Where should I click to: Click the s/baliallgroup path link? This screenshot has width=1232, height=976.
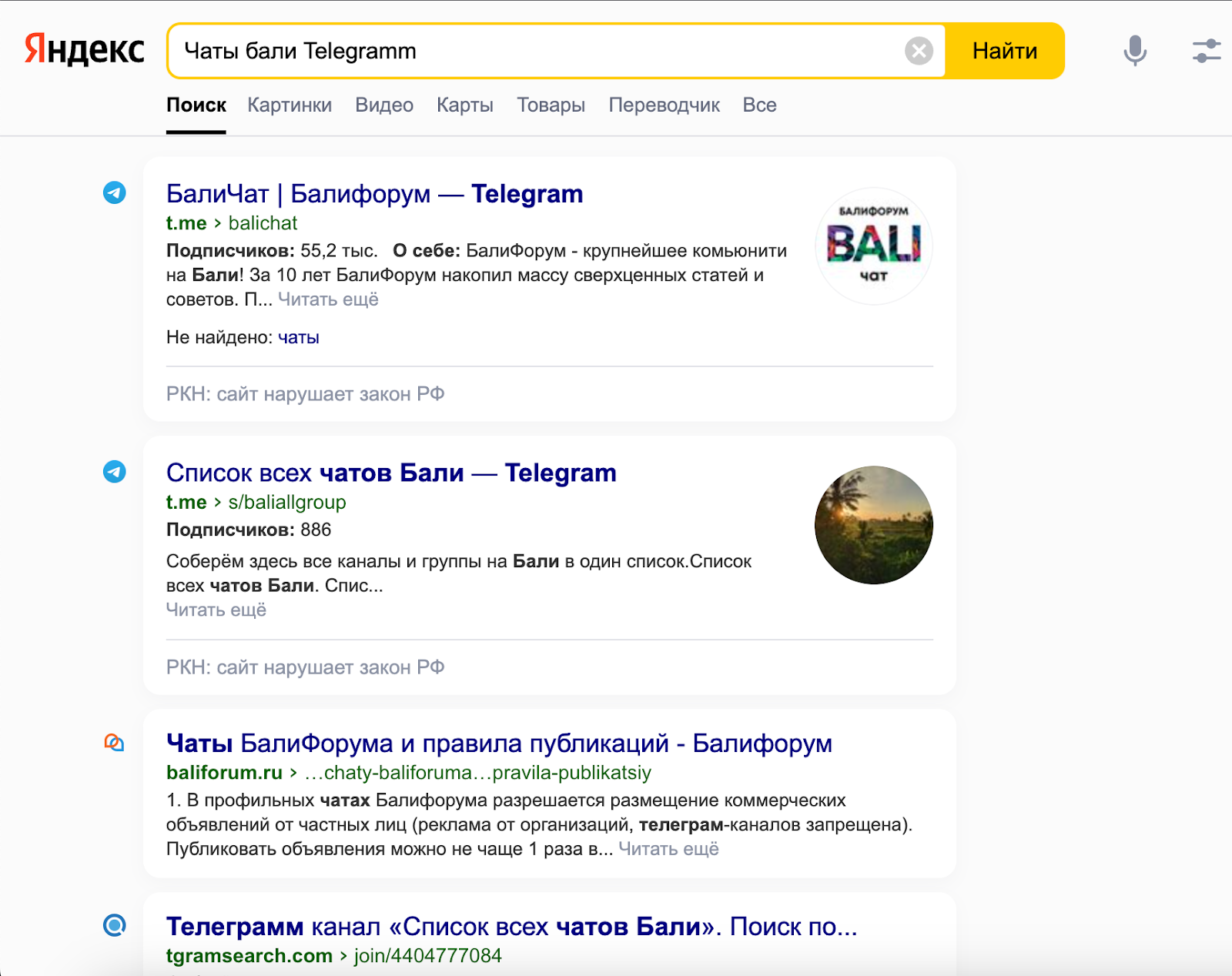point(287,502)
